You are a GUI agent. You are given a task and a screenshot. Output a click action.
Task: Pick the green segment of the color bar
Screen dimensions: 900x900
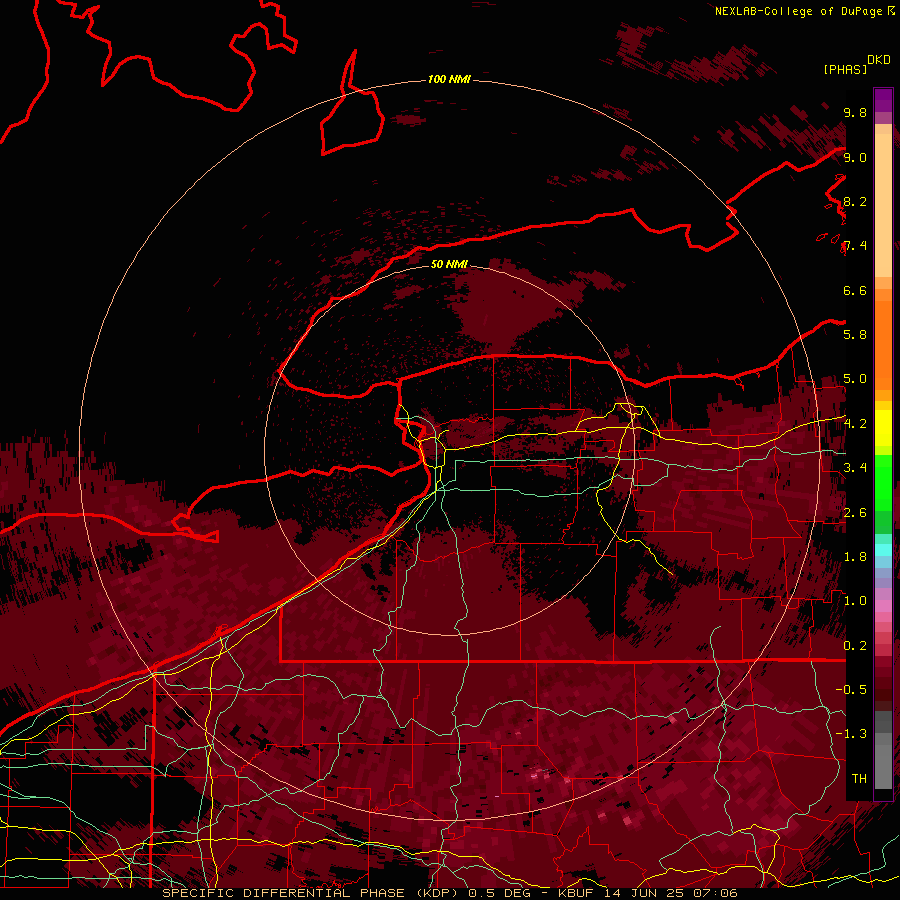[883, 483]
